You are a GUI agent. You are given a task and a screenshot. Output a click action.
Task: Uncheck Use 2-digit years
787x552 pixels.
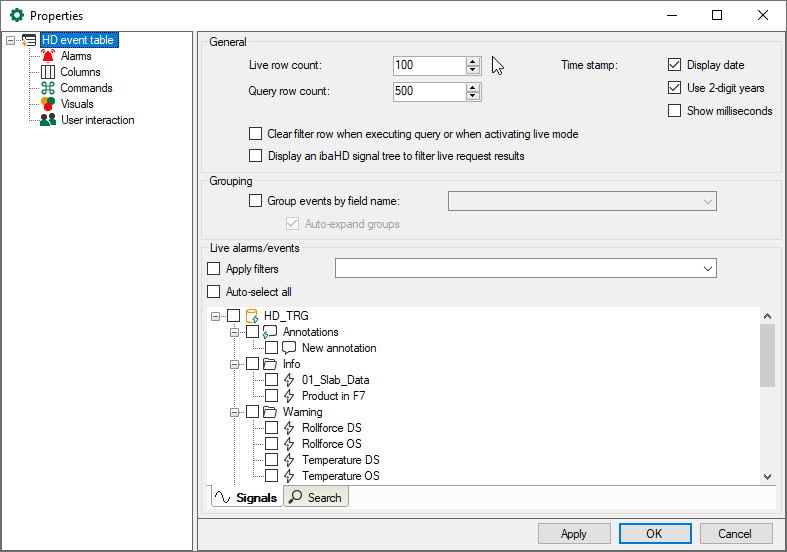click(674, 88)
